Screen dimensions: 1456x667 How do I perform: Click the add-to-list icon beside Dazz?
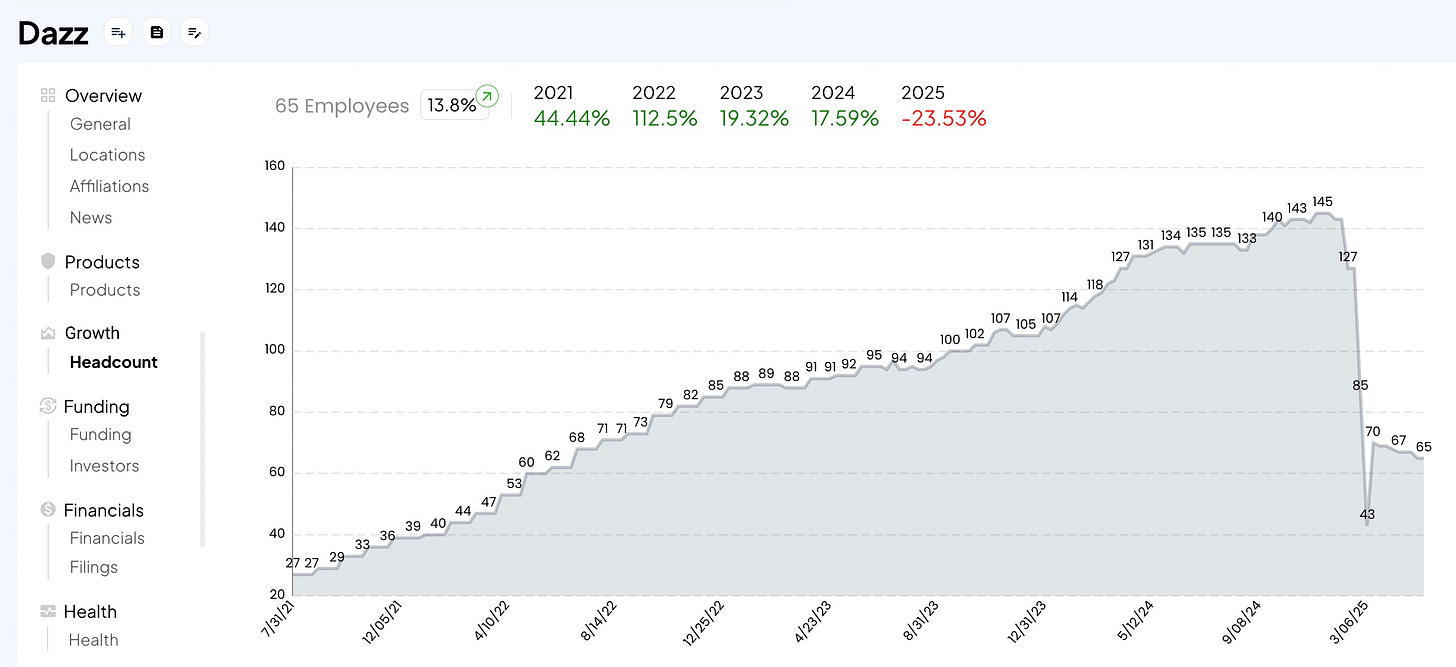pos(118,33)
